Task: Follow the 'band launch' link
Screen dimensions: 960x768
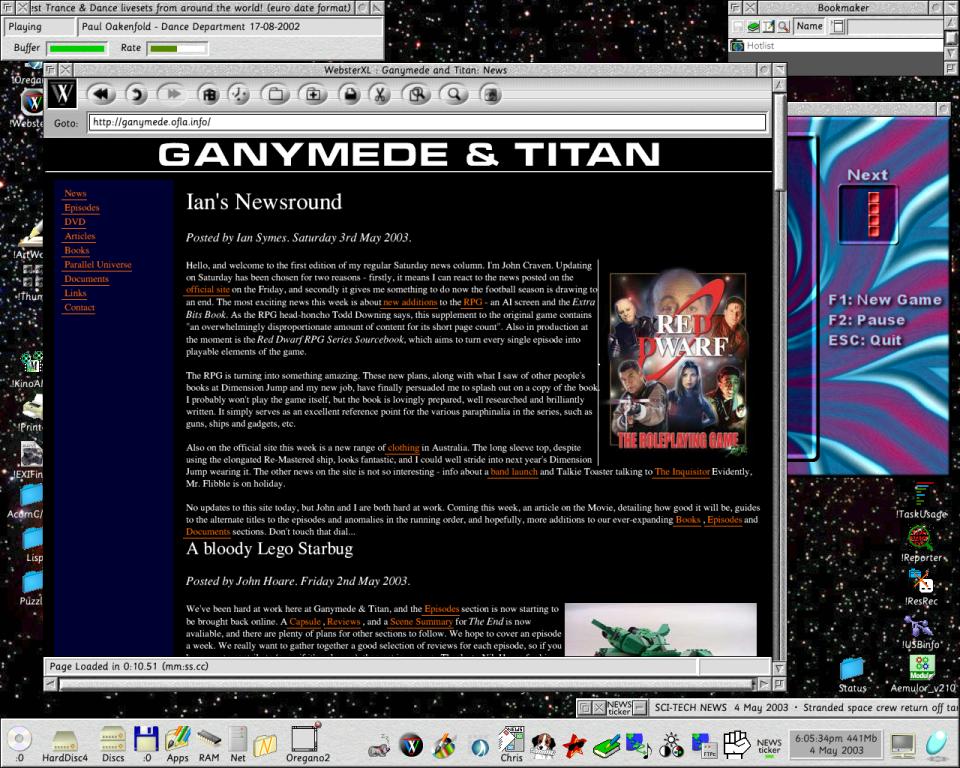Action: (514, 472)
